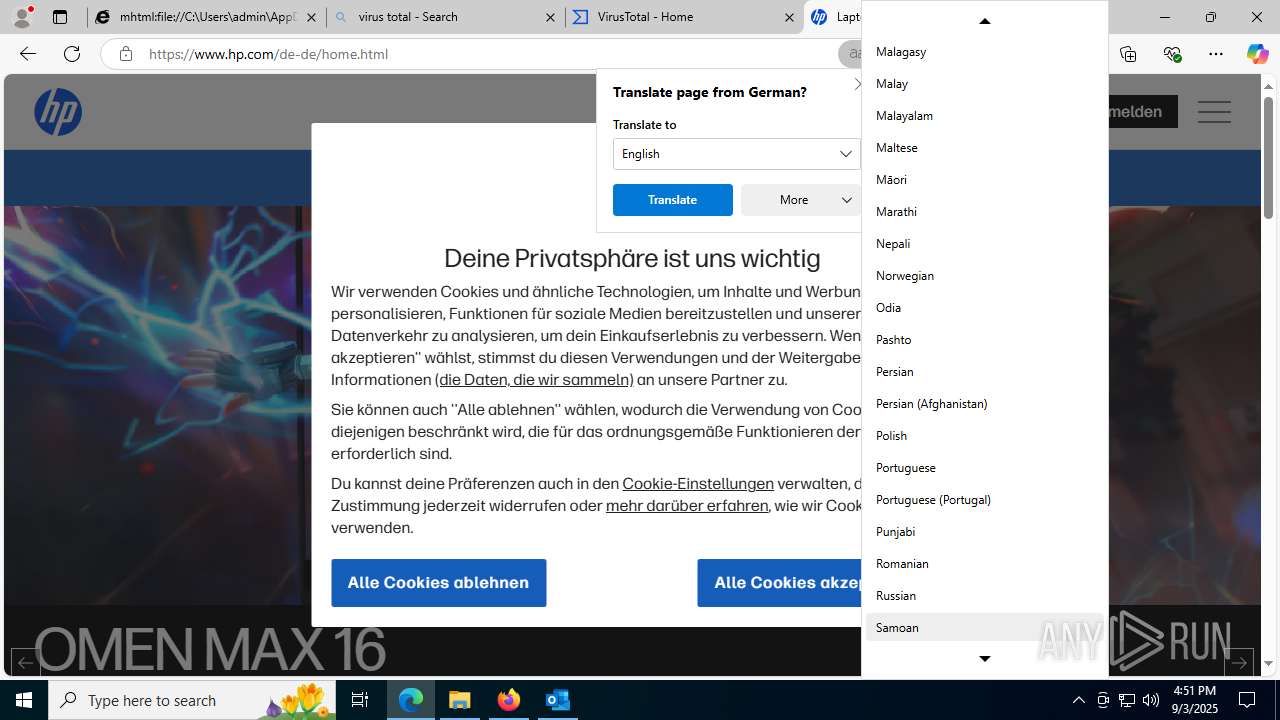
Task: Open the notification center icon
Action: click(x=1247, y=700)
